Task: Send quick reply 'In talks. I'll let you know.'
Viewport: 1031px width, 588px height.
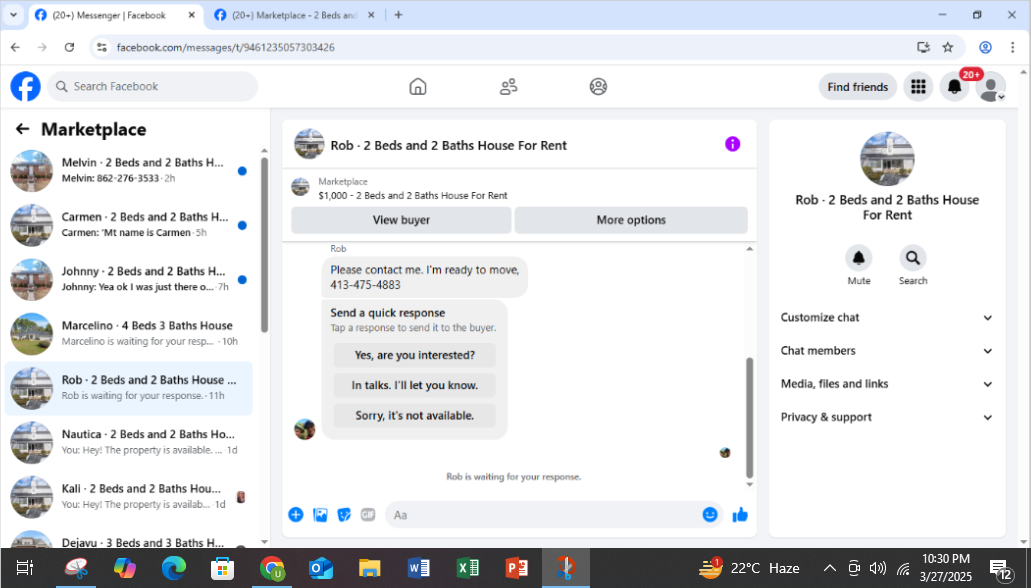Action: (414, 385)
